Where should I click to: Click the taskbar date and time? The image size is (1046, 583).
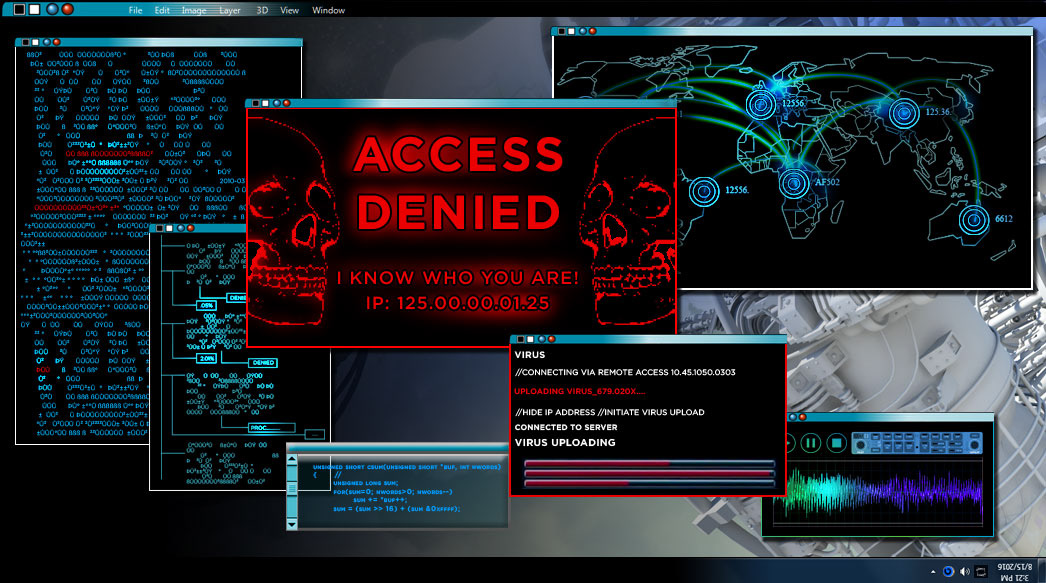click(x=1015, y=572)
